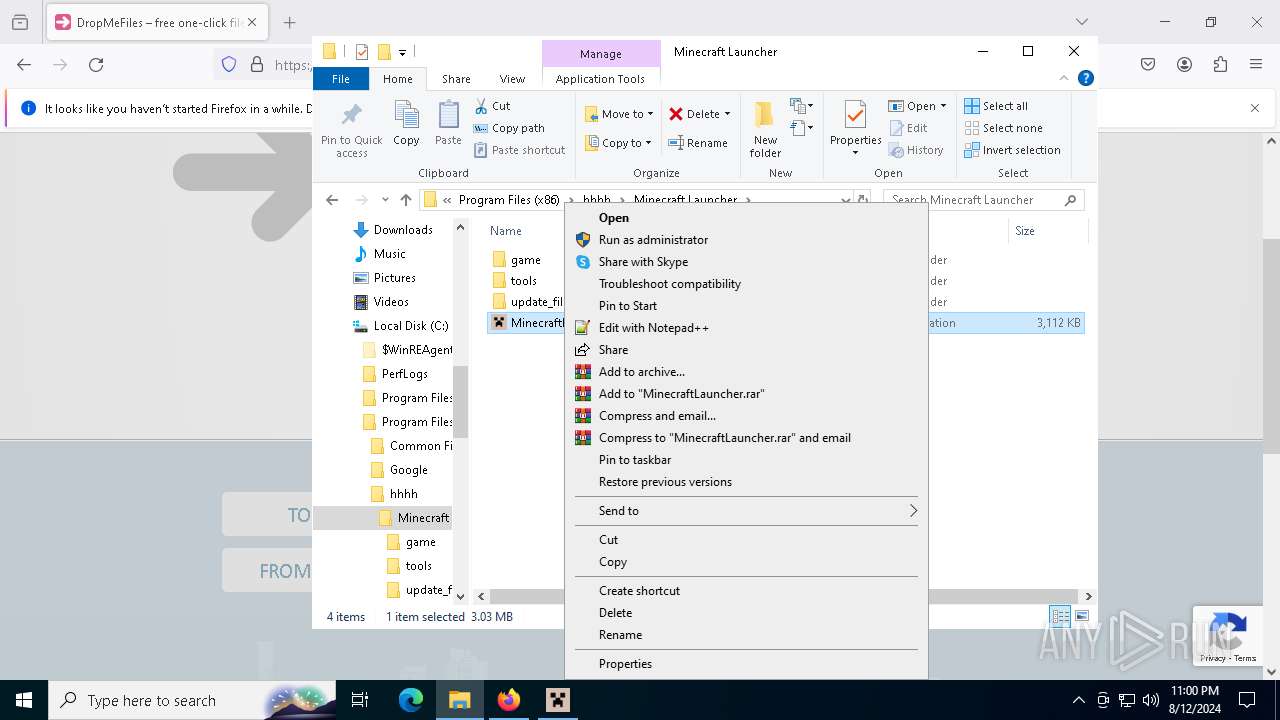Open Windows Start menu
This screenshot has height=720, width=1280.
coord(24,700)
